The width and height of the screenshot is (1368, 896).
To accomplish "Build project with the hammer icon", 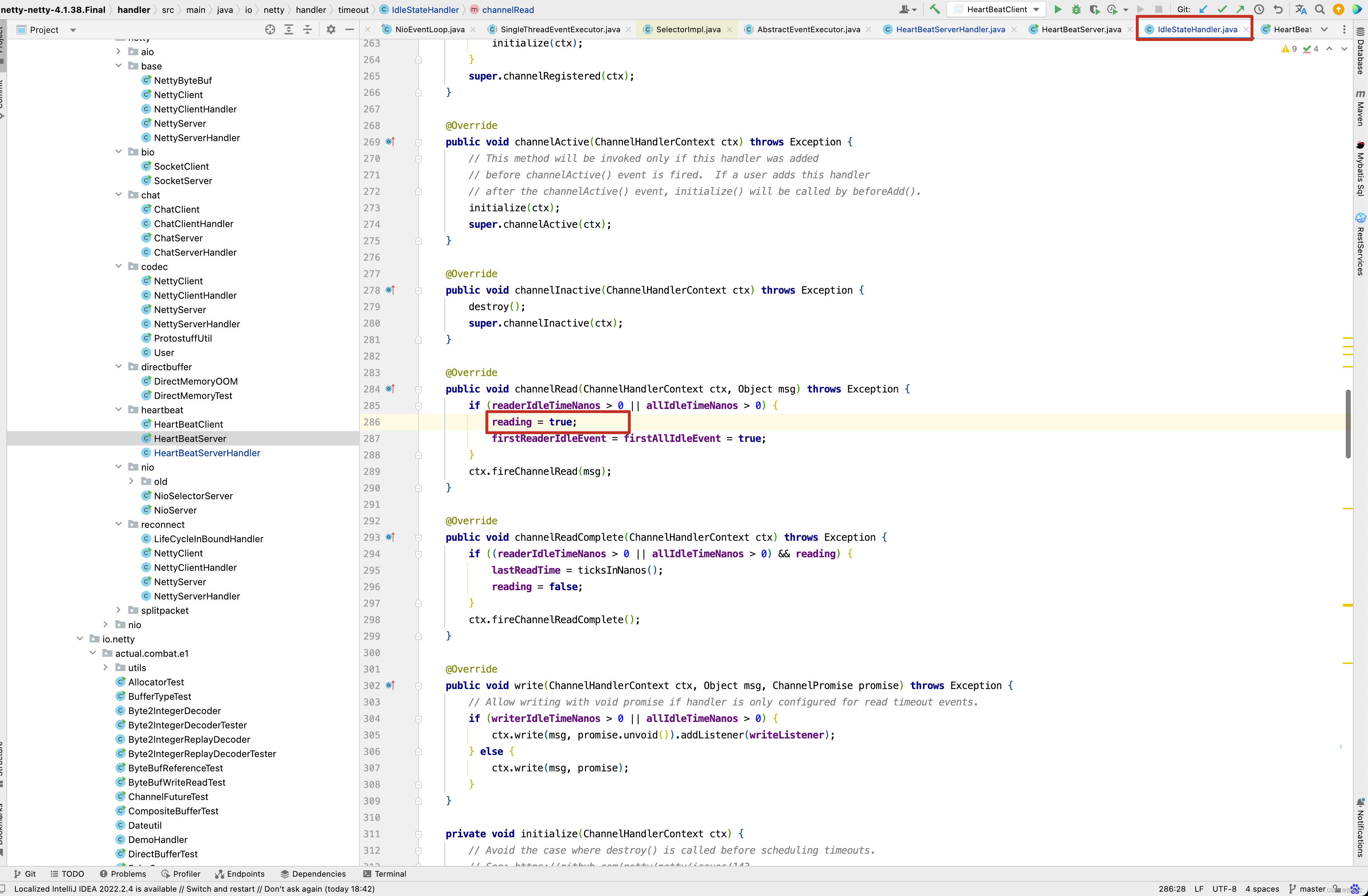I will click(x=934, y=9).
